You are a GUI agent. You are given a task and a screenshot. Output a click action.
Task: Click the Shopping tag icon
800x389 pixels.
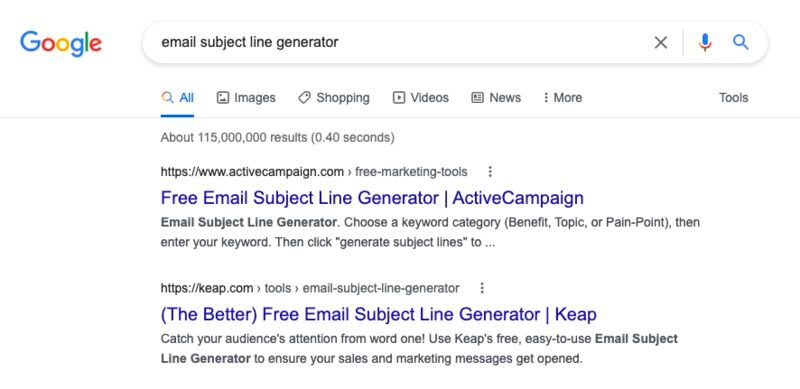[304, 98]
